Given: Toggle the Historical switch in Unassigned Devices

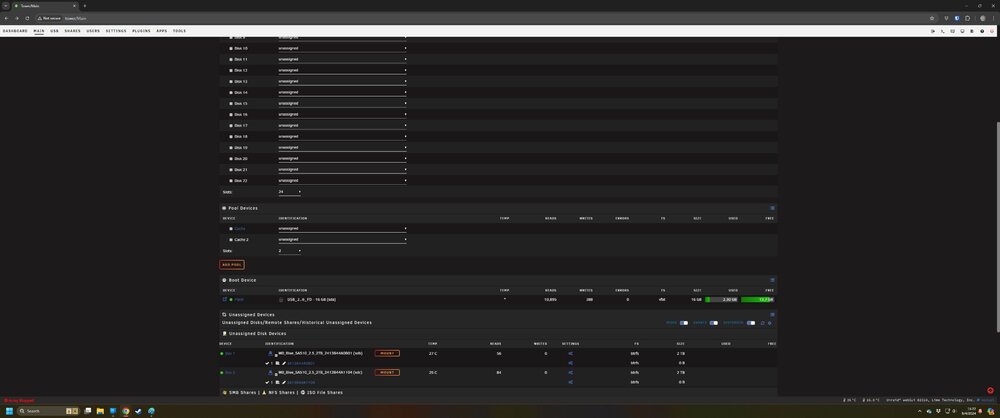Looking at the screenshot, I should point(751,323).
